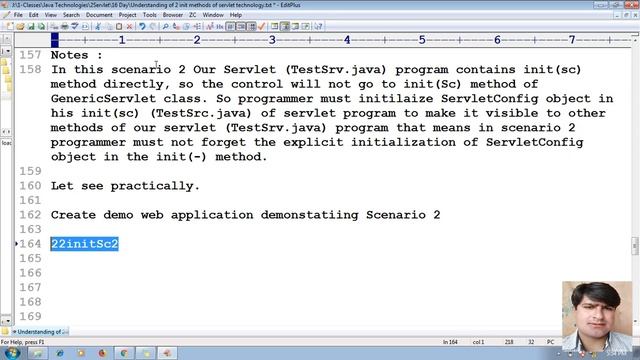Screen dimensions: 640x360
Task: Open Firefox from the taskbar
Action: click(x=102, y=353)
